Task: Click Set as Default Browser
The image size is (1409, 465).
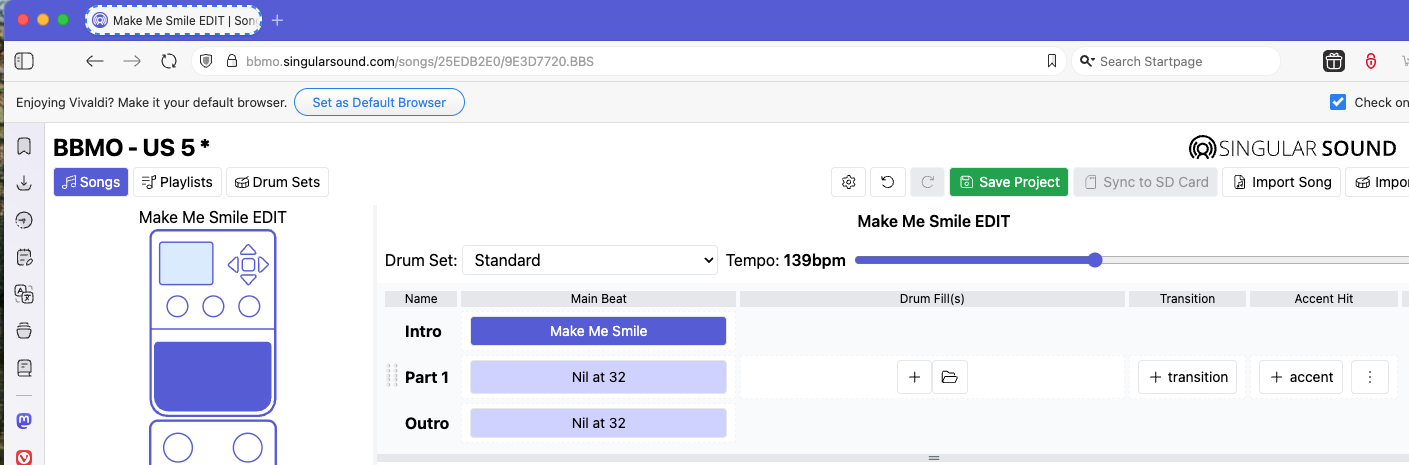Action: click(x=379, y=102)
